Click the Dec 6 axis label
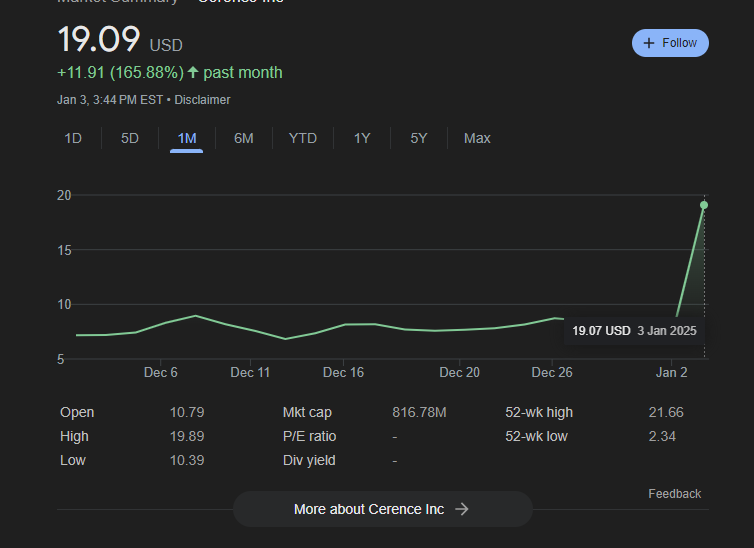This screenshot has height=548, width=754. point(161,373)
